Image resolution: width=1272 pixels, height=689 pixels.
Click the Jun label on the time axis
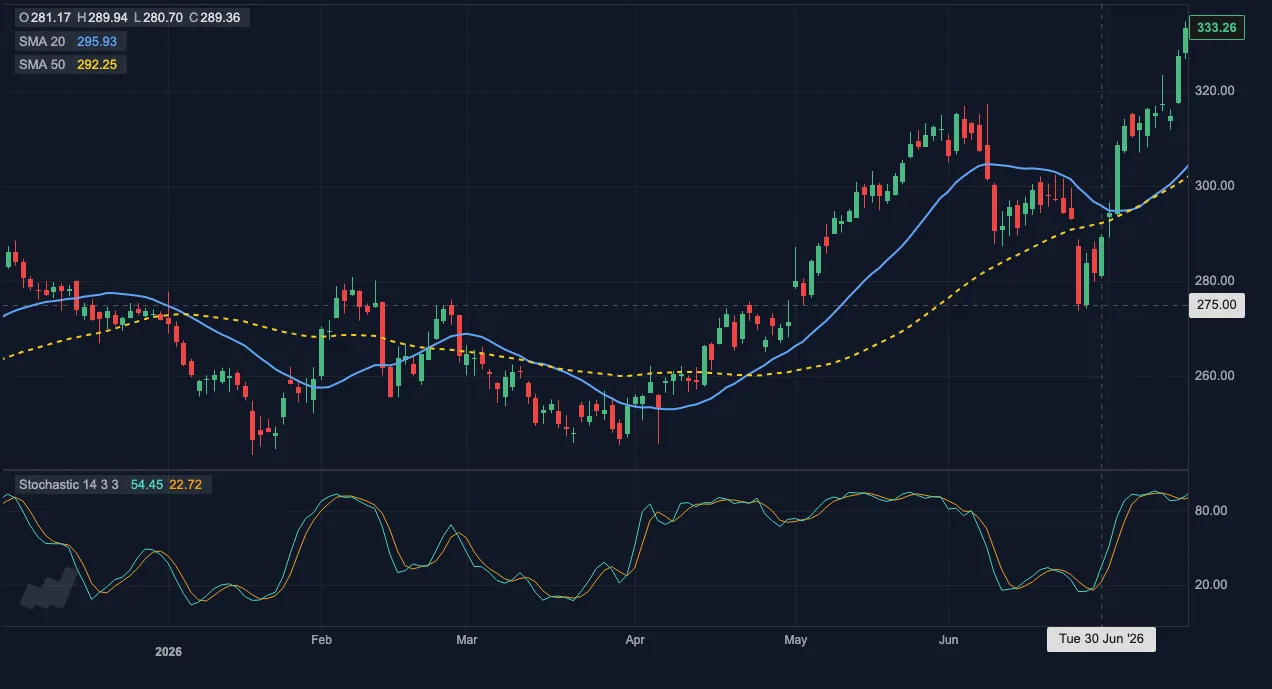[949, 638]
